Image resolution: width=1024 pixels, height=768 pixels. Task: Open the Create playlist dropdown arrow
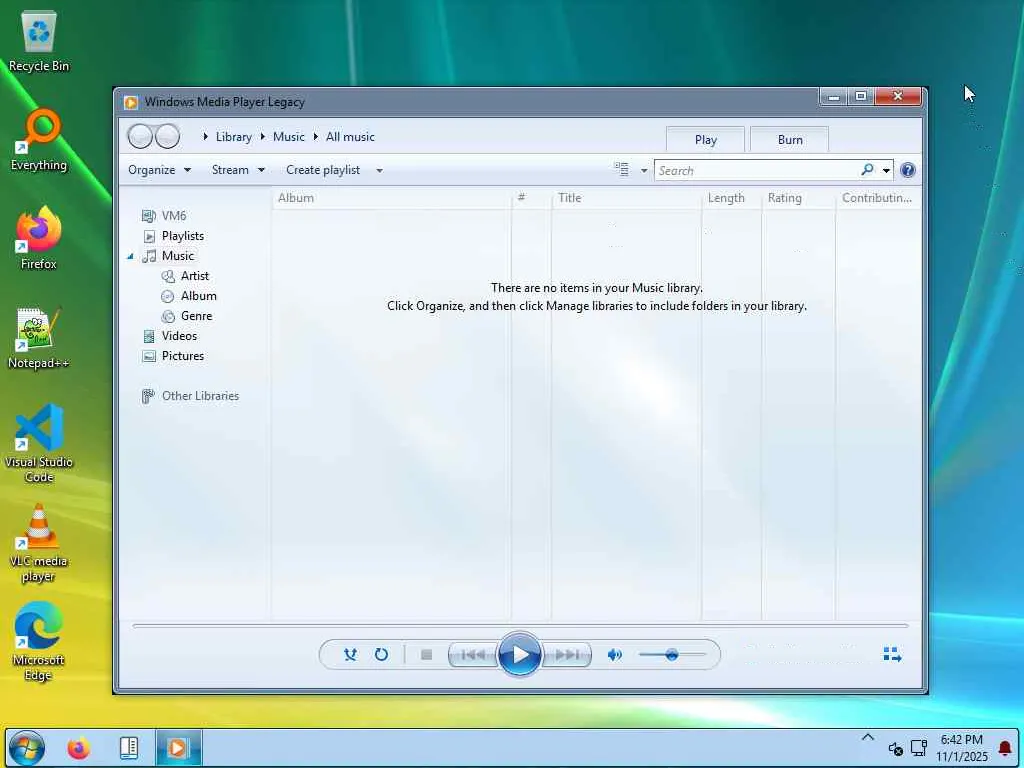tap(379, 170)
